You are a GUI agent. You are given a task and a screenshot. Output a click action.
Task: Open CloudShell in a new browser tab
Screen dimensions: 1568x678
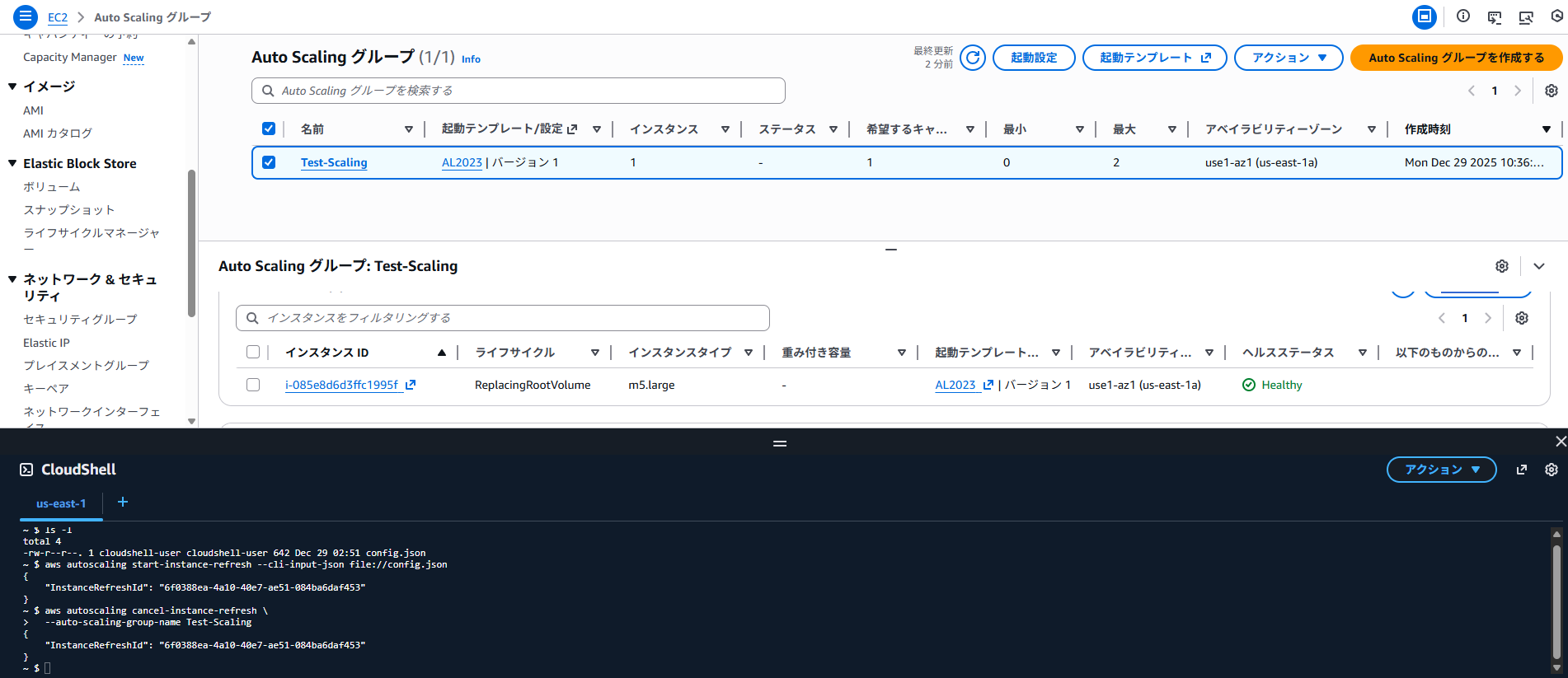(1522, 470)
